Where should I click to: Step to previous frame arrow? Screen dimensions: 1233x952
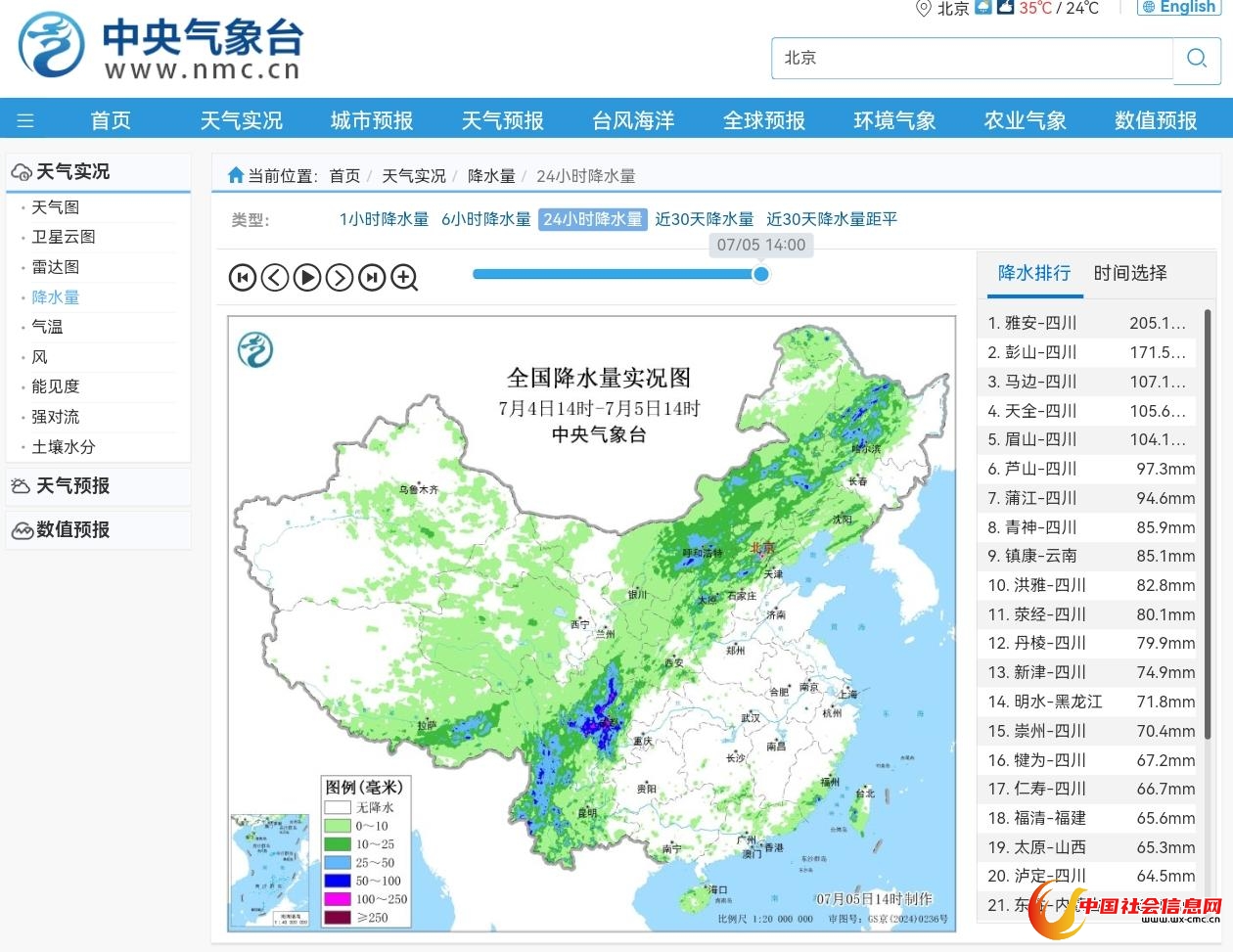pyautogui.click(x=275, y=278)
